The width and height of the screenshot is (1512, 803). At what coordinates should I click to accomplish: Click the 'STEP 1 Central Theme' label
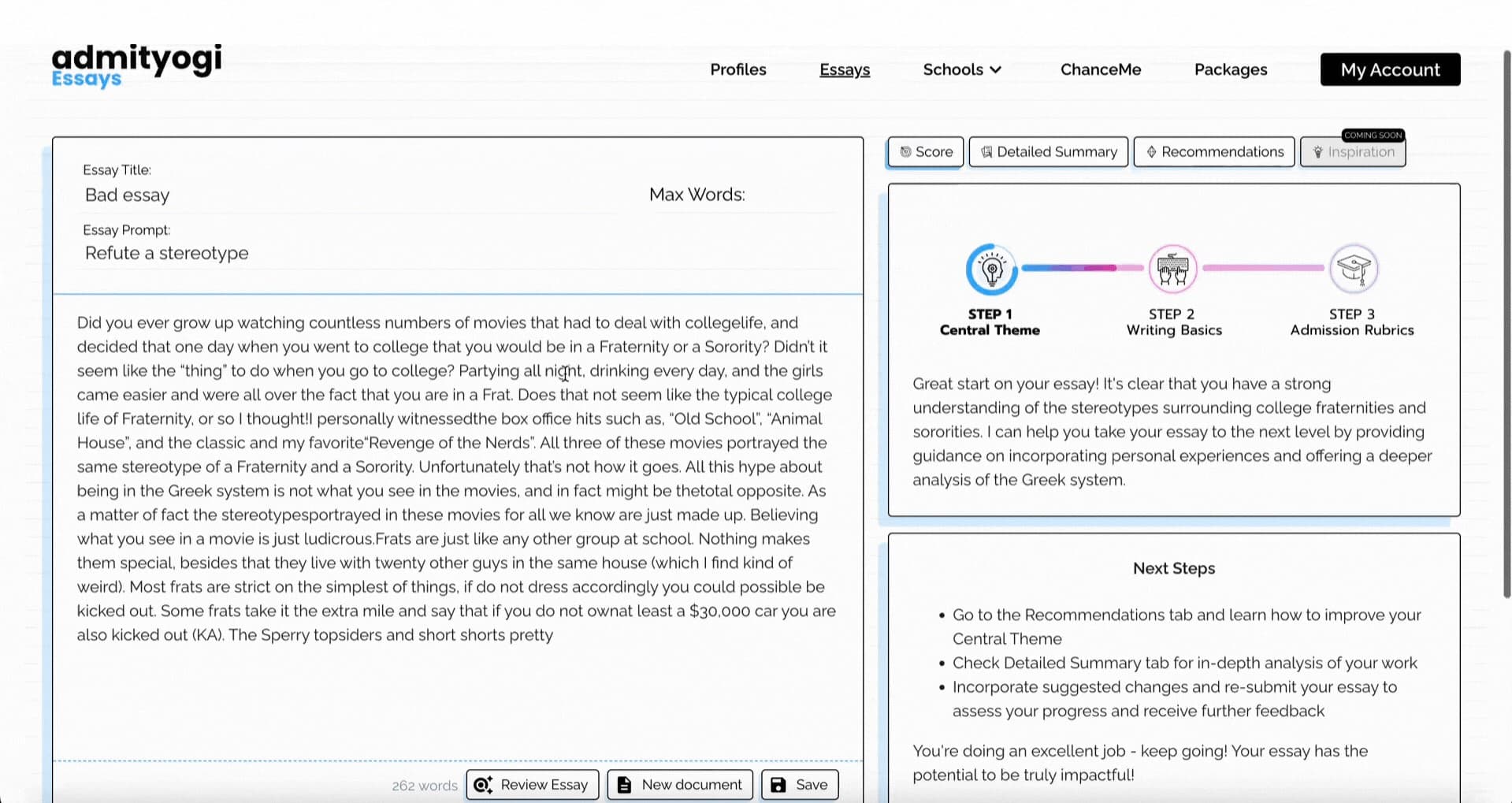point(990,322)
